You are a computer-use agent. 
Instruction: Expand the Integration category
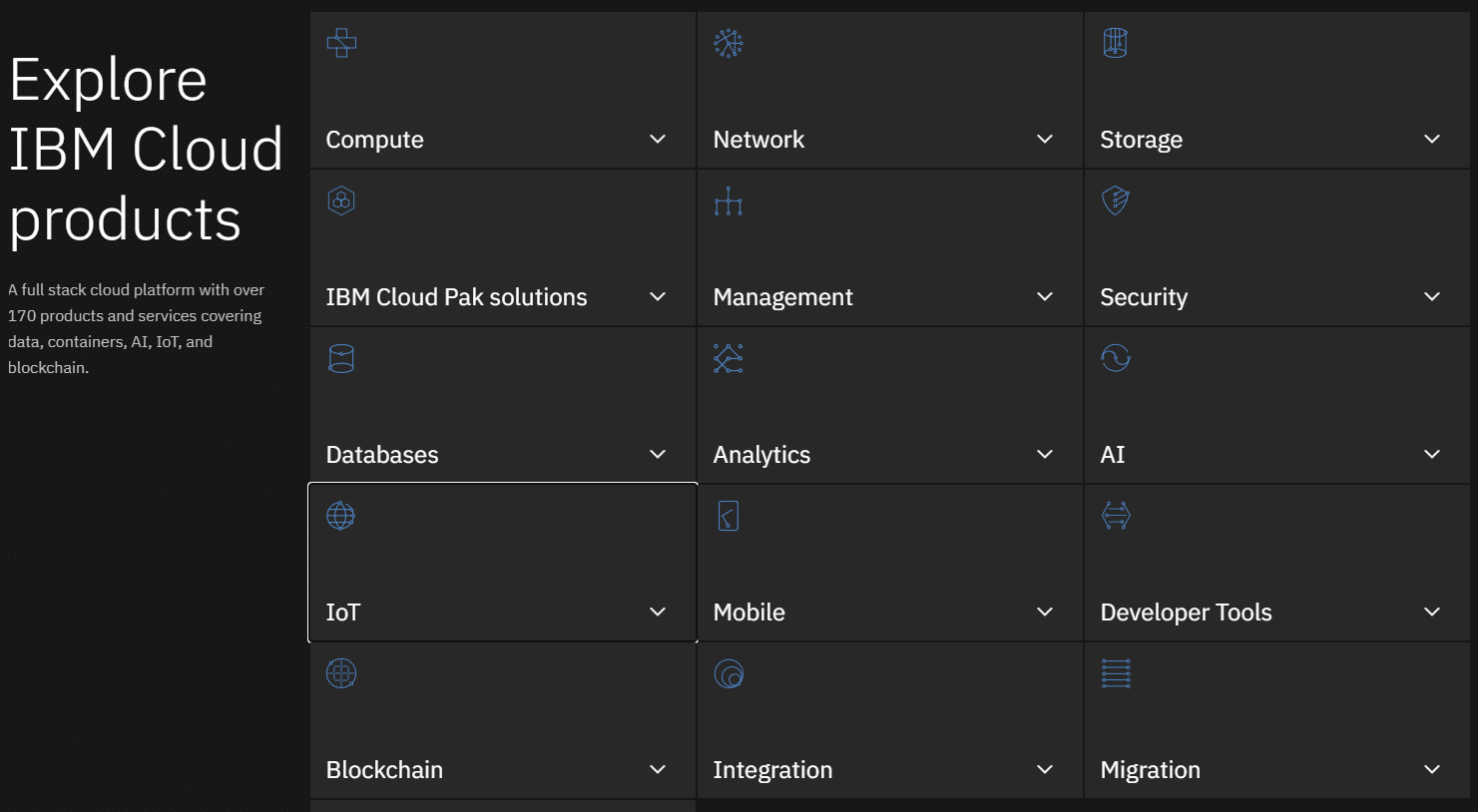coord(1044,769)
